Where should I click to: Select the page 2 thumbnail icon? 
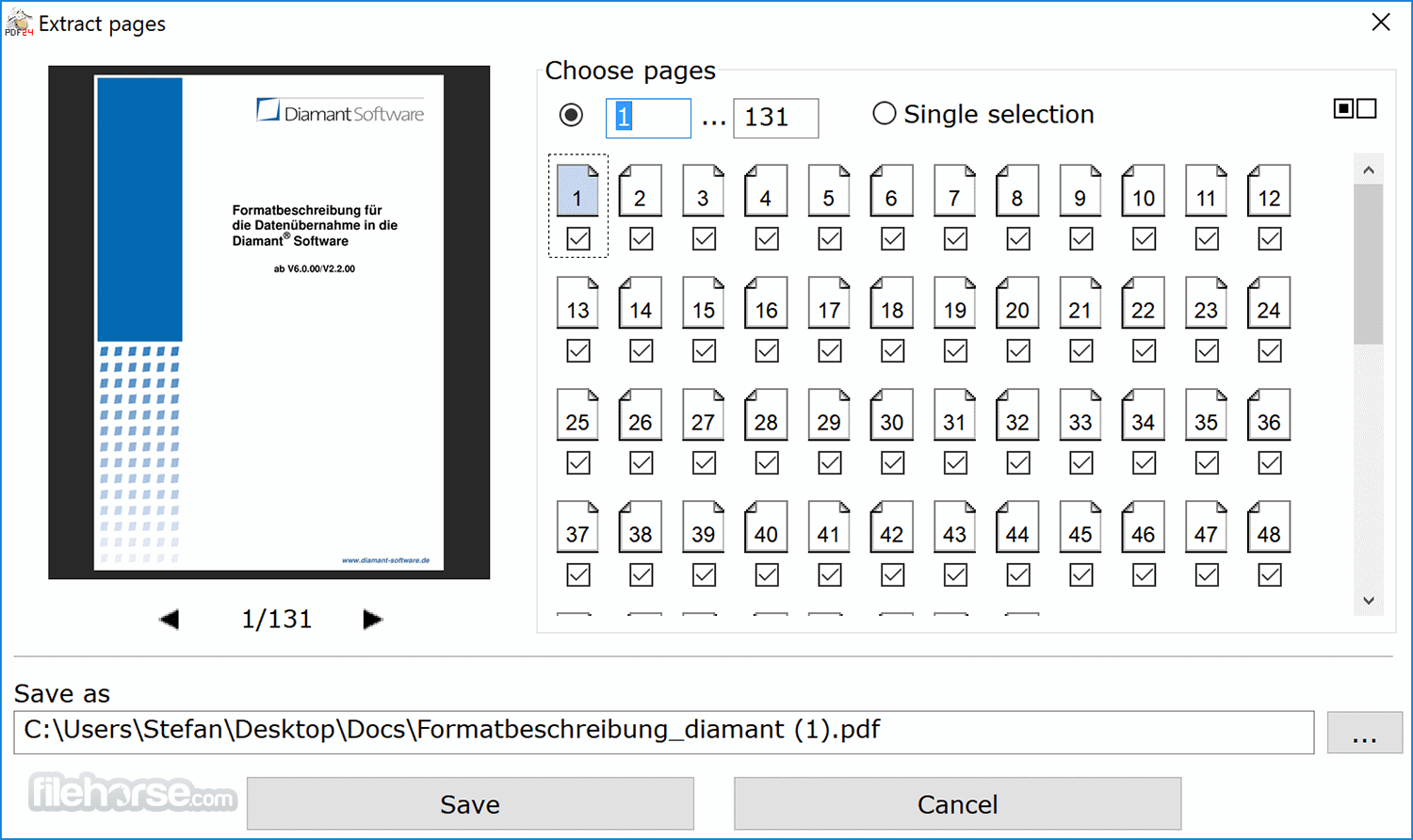(641, 190)
